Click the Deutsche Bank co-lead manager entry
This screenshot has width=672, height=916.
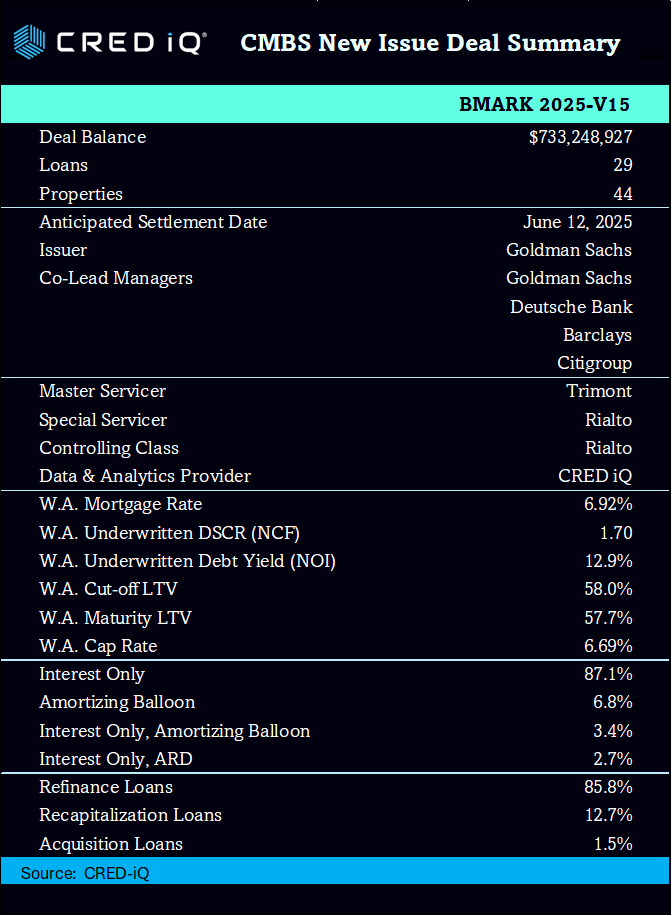(570, 306)
